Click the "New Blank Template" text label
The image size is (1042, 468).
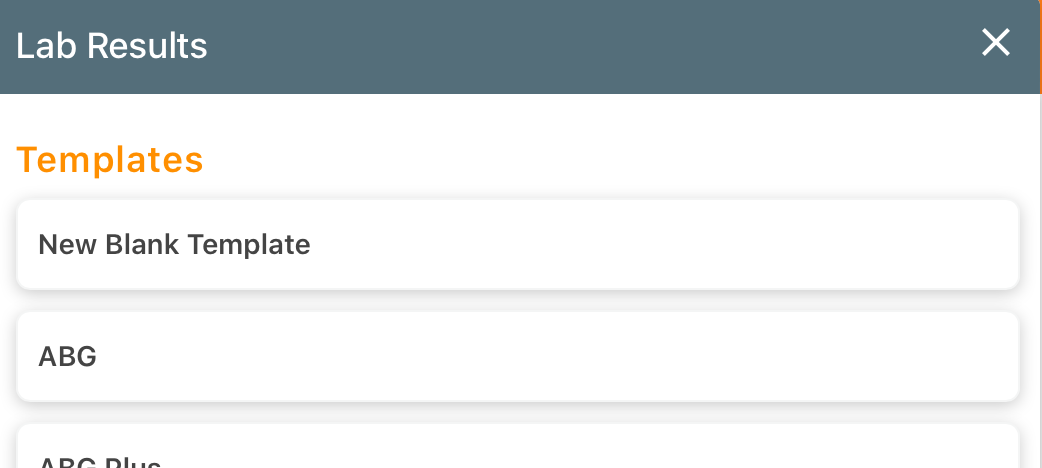174,245
